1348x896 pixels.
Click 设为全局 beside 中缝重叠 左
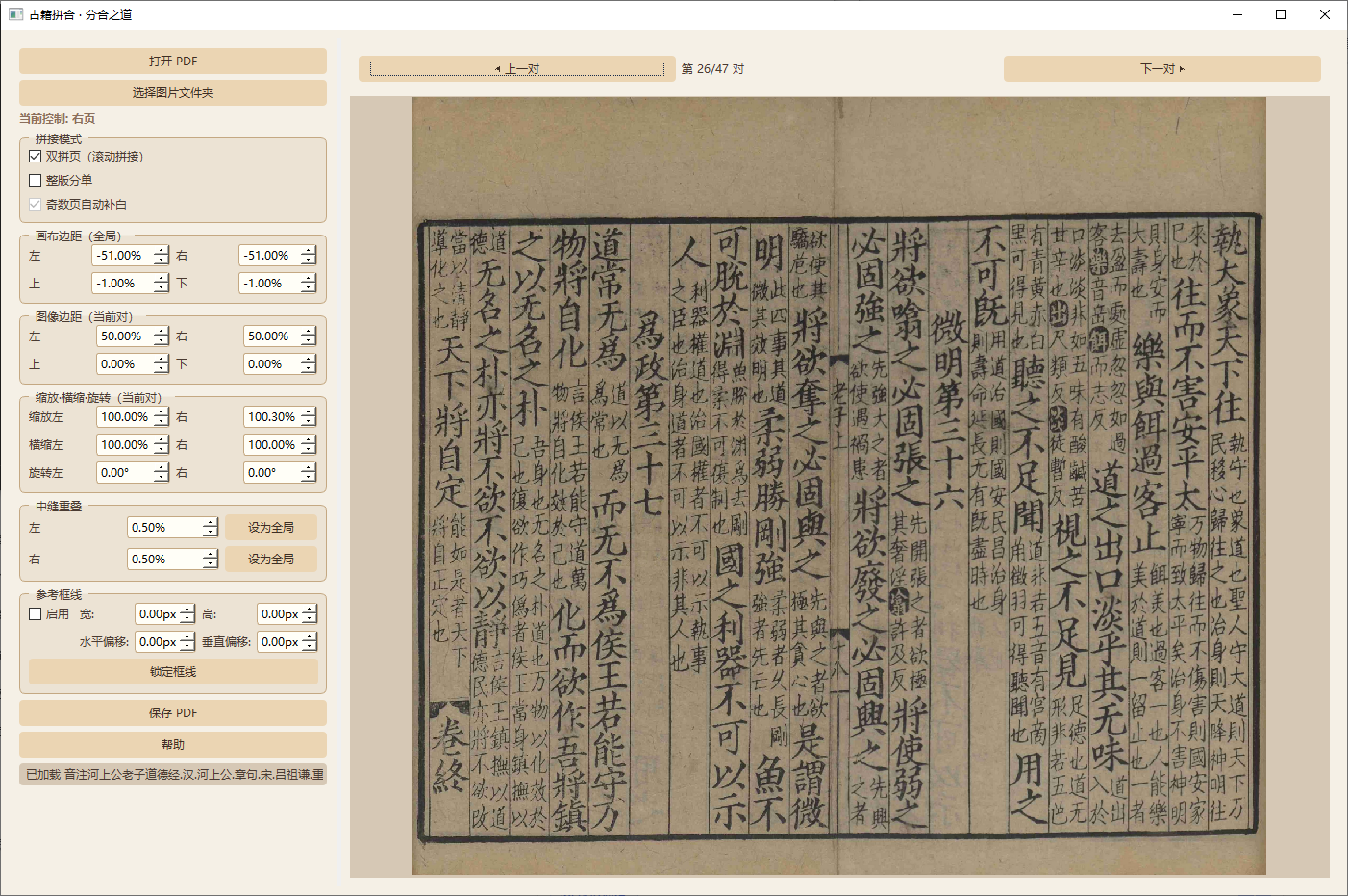(271, 527)
